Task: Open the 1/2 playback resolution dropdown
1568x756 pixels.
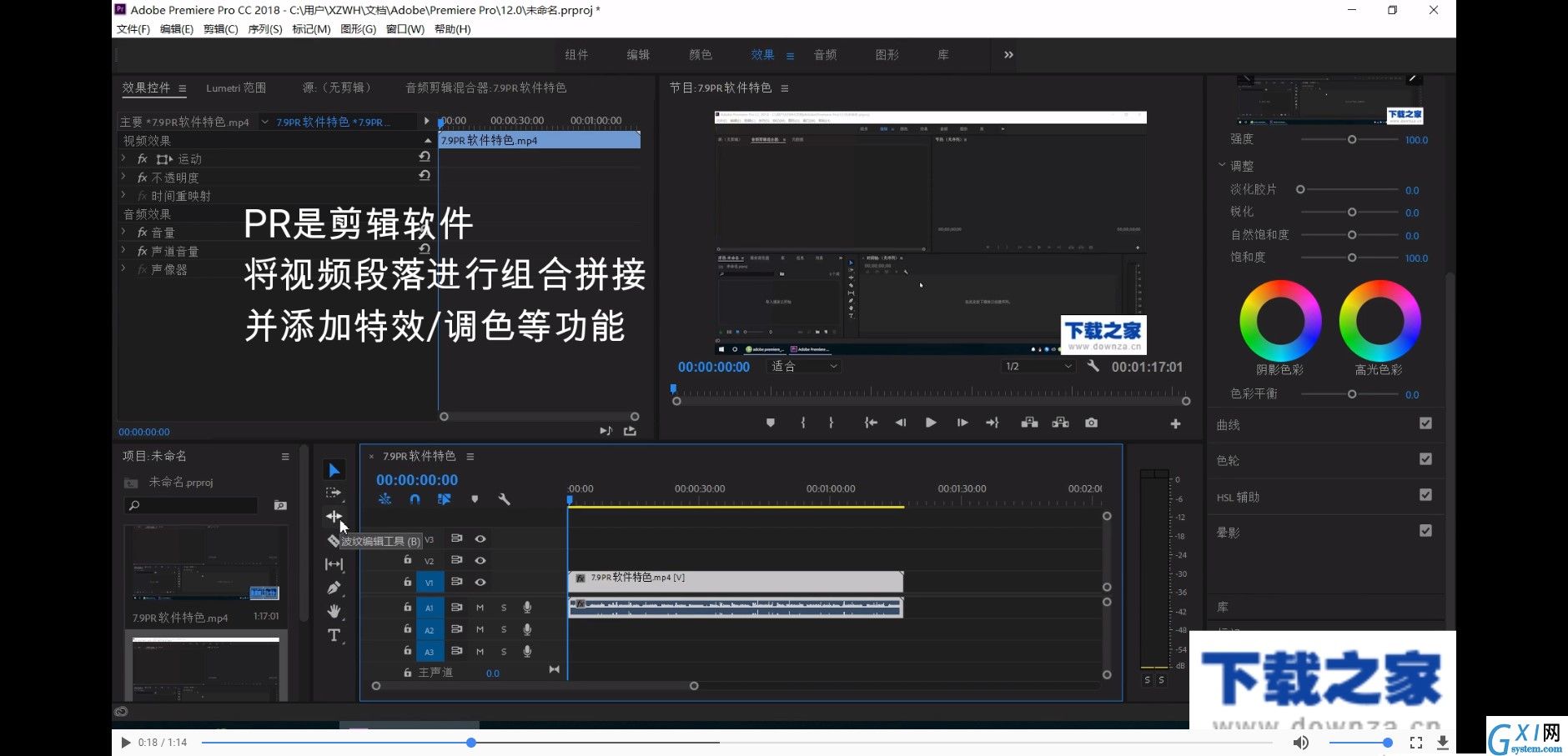Action: [1038, 367]
